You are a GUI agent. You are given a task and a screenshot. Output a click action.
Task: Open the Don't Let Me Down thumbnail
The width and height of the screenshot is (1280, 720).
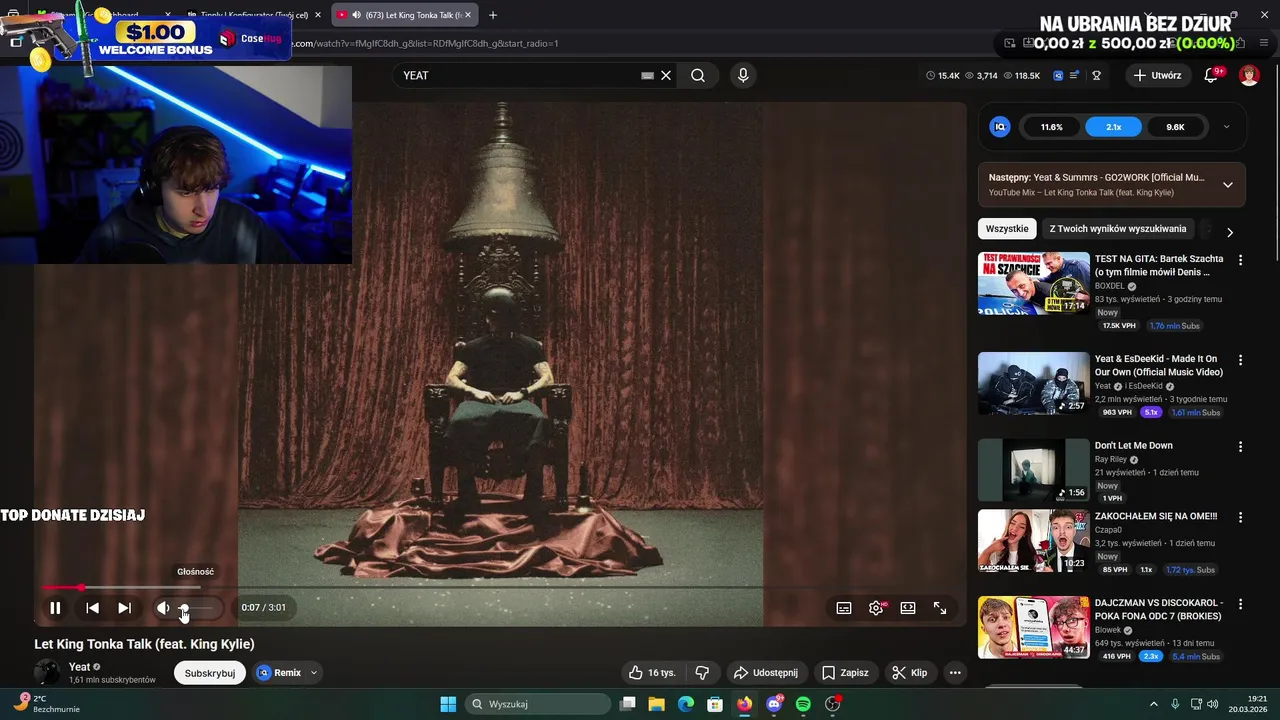1034,470
